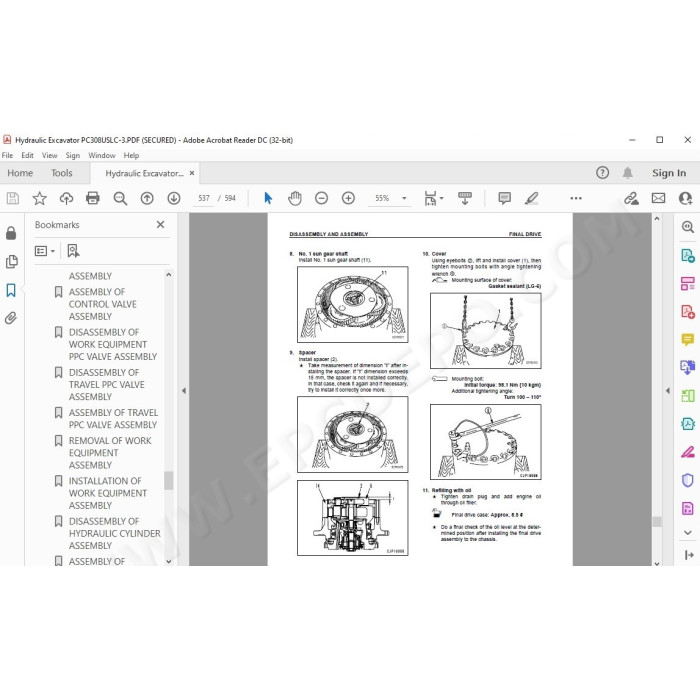Expand more tools chevron in right pane
700x700 pixels.
click(688, 532)
